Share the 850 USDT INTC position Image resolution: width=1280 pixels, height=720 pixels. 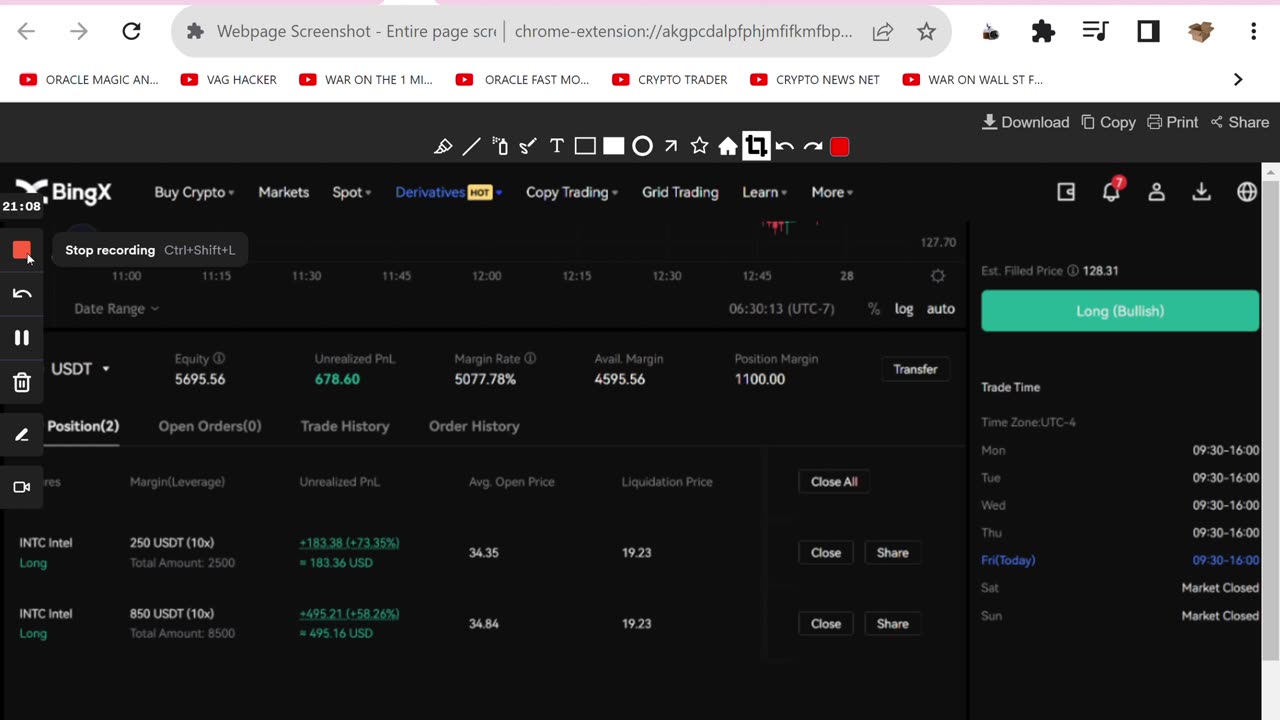click(893, 624)
